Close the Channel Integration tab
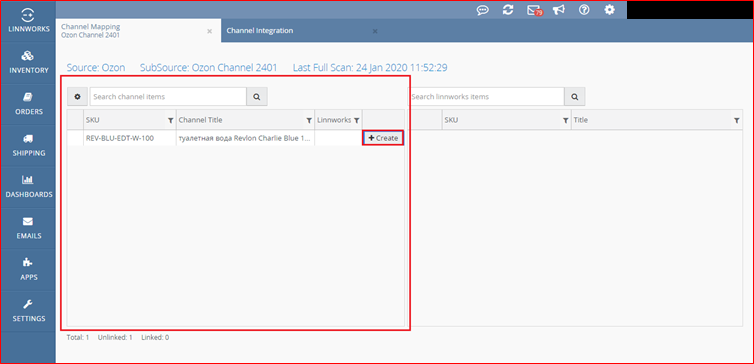The height and width of the screenshot is (364, 754). pos(375,31)
